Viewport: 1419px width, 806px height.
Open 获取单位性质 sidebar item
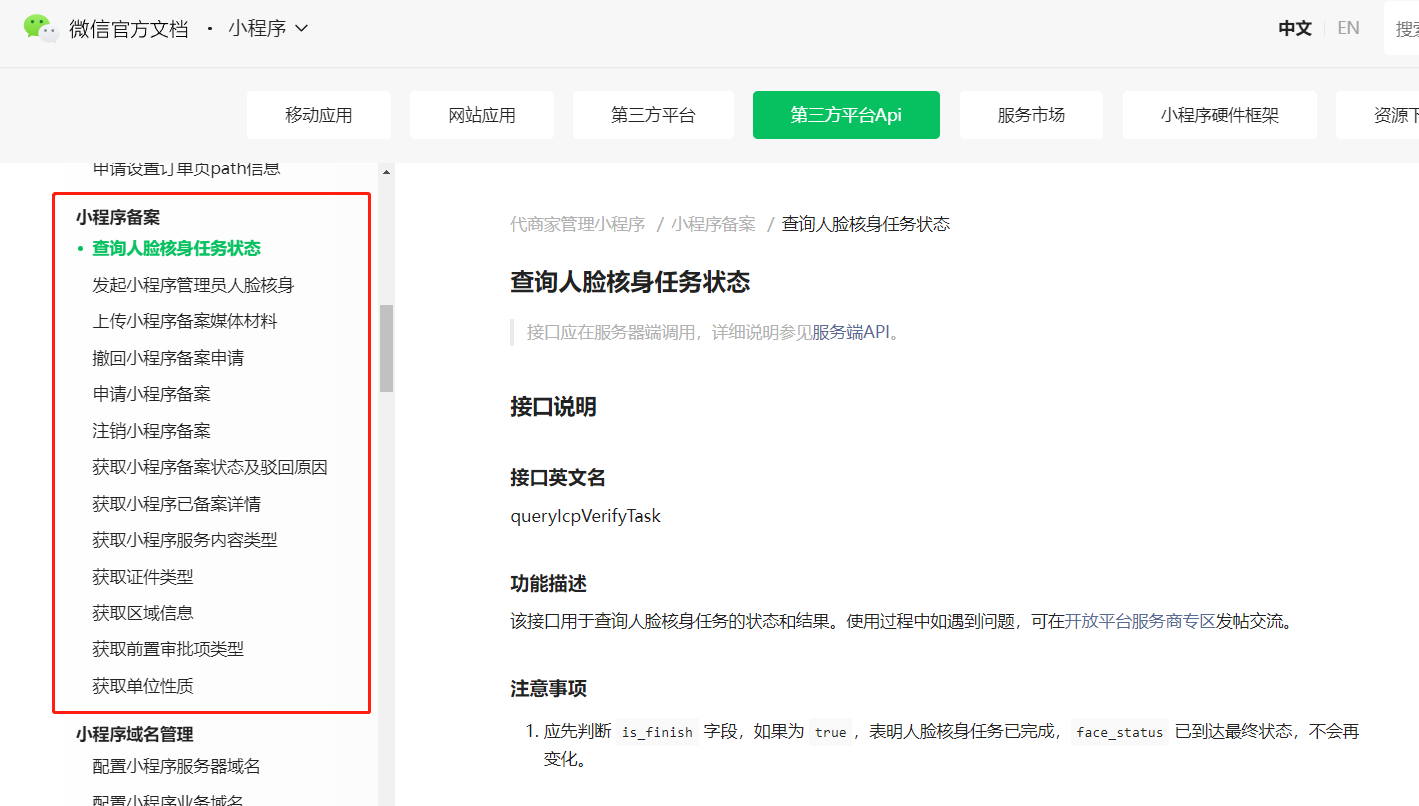pos(143,686)
